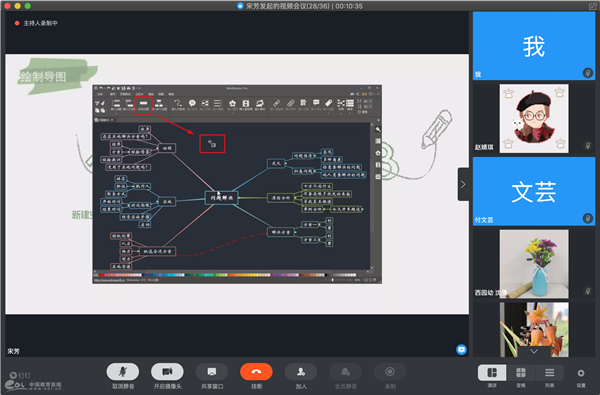Image resolution: width=600 pixels, height=395 pixels.
Task: Enter full screen from title bar corner icon
Action: point(592,6)
